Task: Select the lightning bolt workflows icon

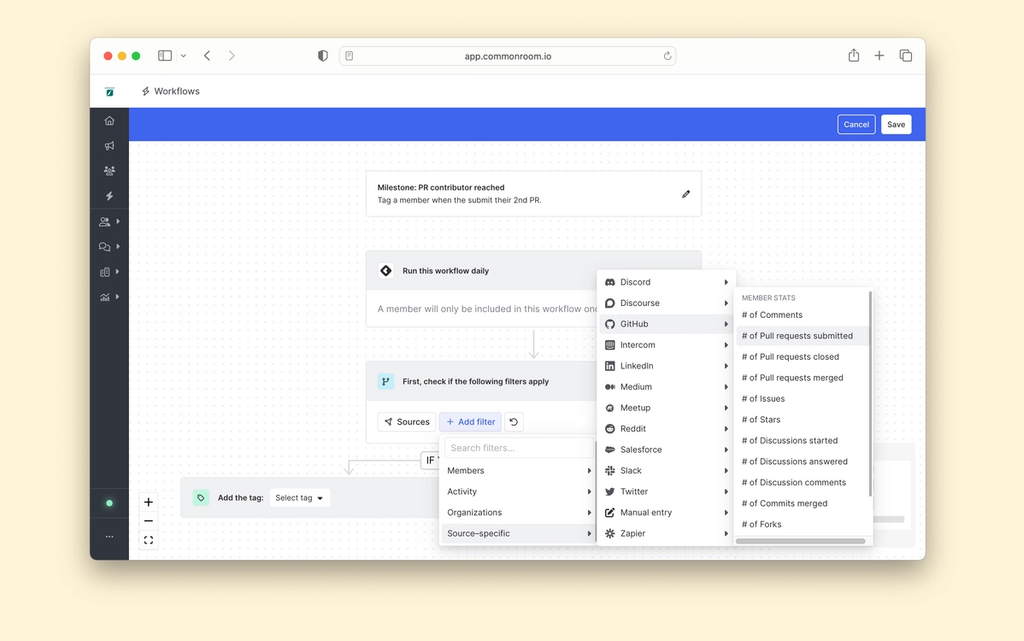Action: tap(108, 196)
